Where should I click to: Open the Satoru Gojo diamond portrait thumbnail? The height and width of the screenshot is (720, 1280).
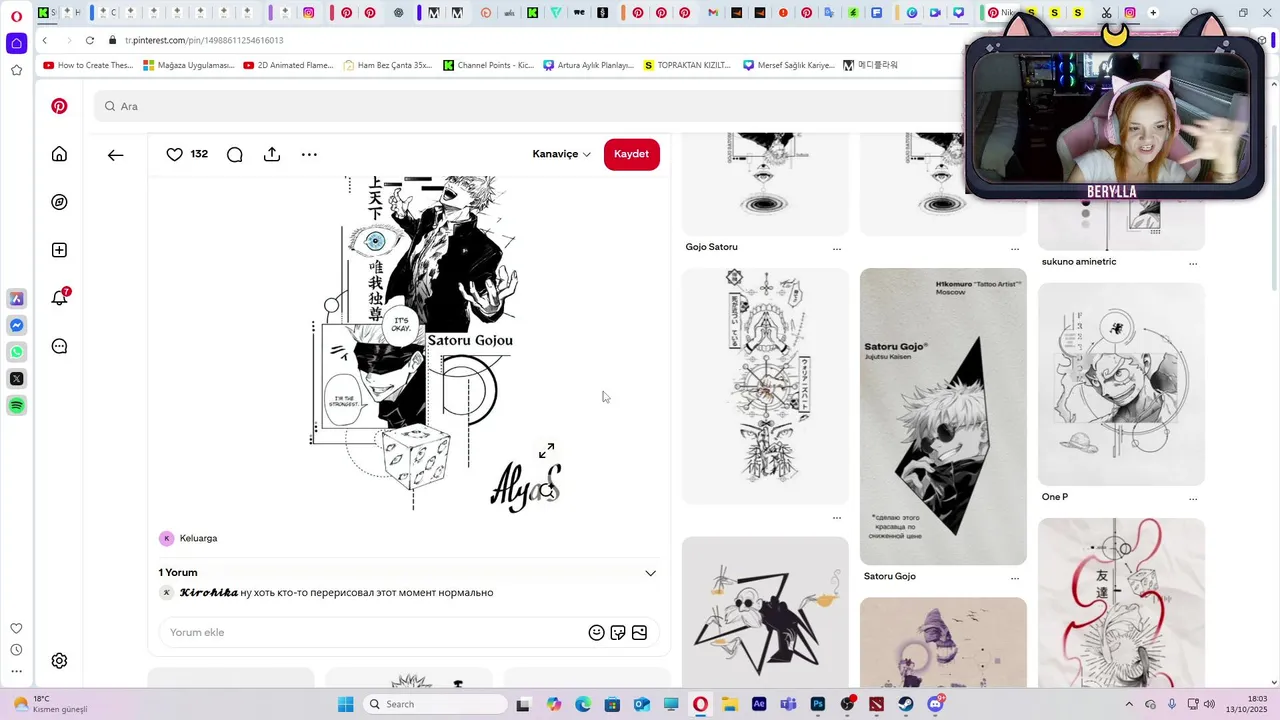pyautogui.click(x=943, y=416)
